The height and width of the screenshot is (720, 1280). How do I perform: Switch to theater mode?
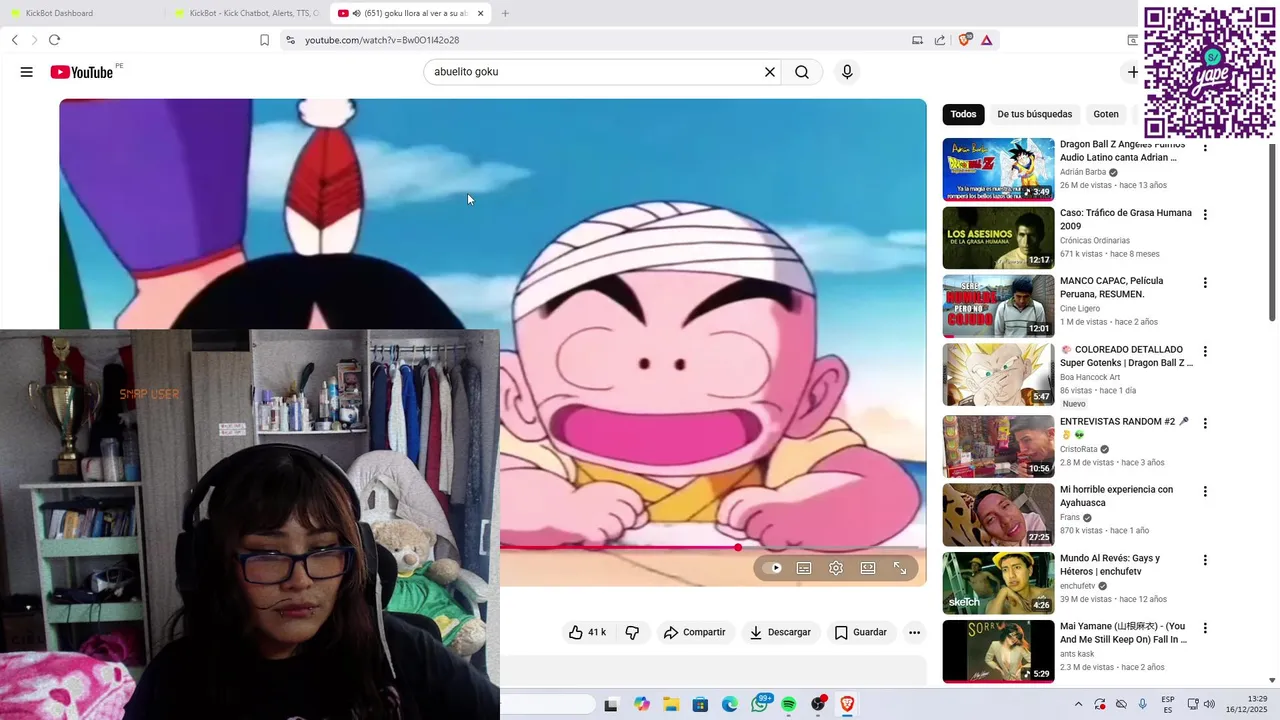click(868, 568)
